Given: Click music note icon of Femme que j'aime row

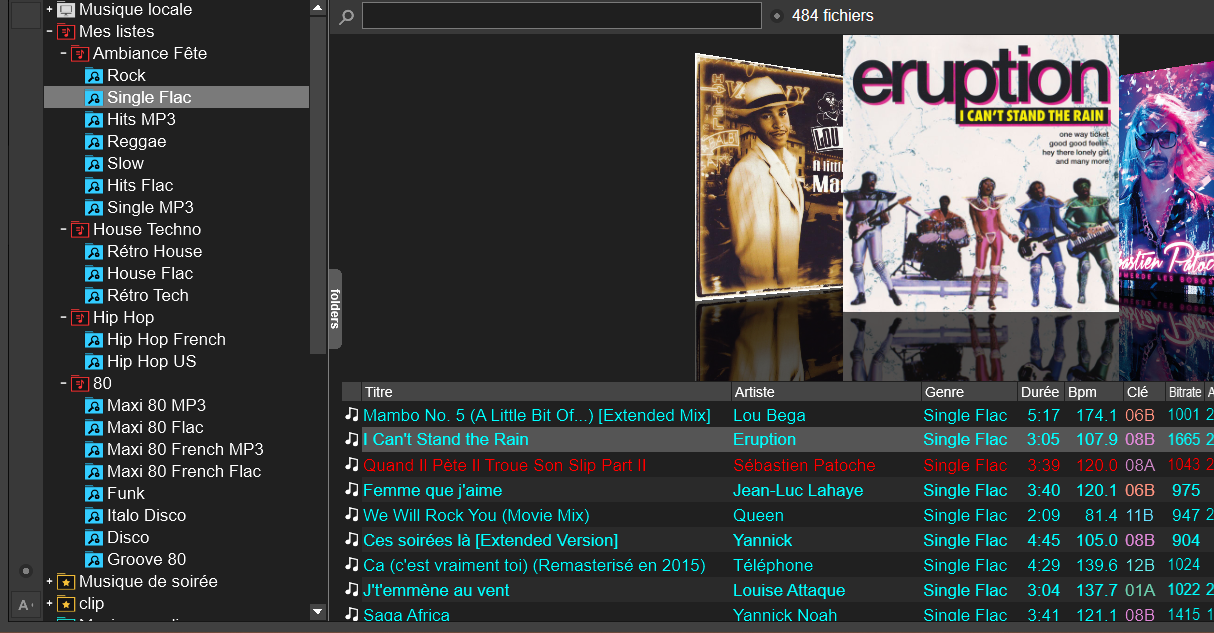Looking at the screenshot, I should pos(351,489).
